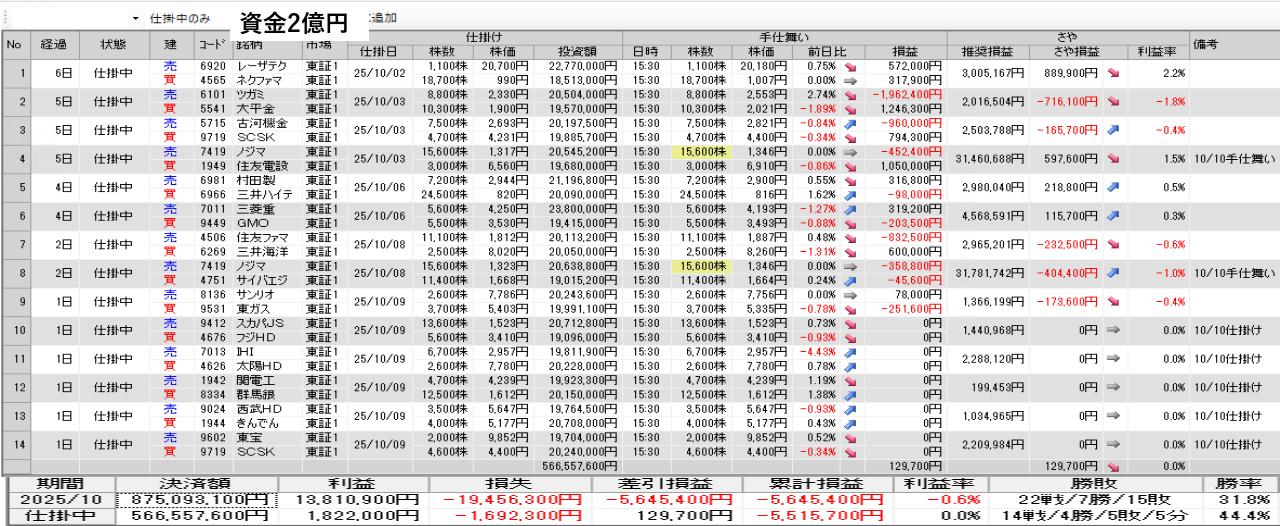Toggle the 仕掛中のみ filter in the toolbar
The width and height of the screenshot is (1280, 526).
(180, 19)
